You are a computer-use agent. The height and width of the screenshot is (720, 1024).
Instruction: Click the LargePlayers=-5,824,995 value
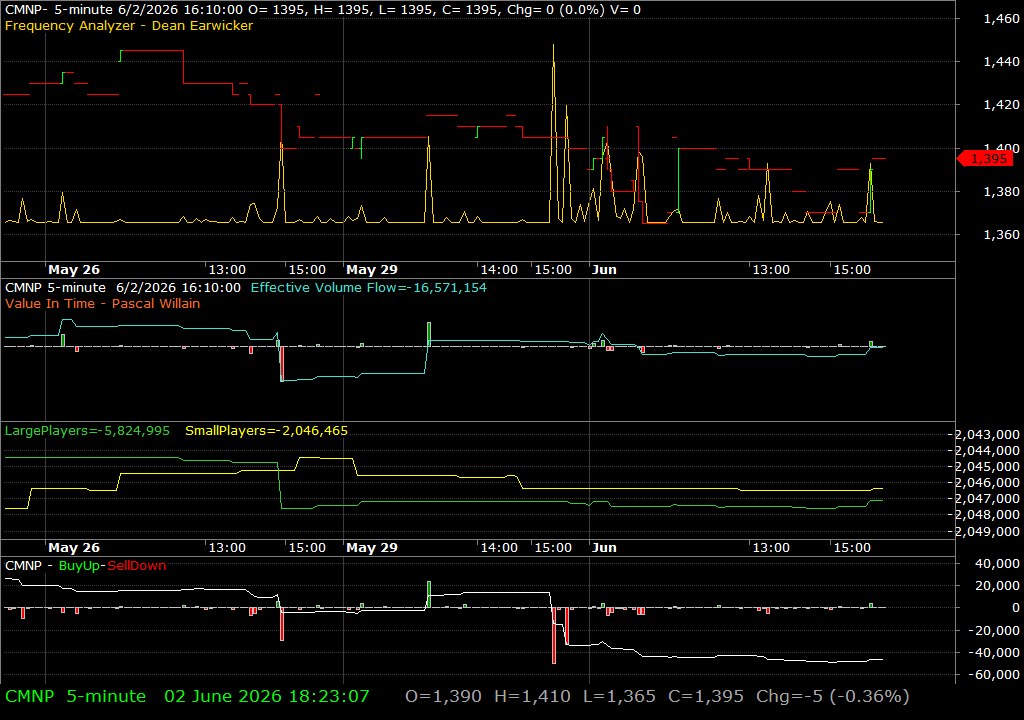tap(87, 431)
